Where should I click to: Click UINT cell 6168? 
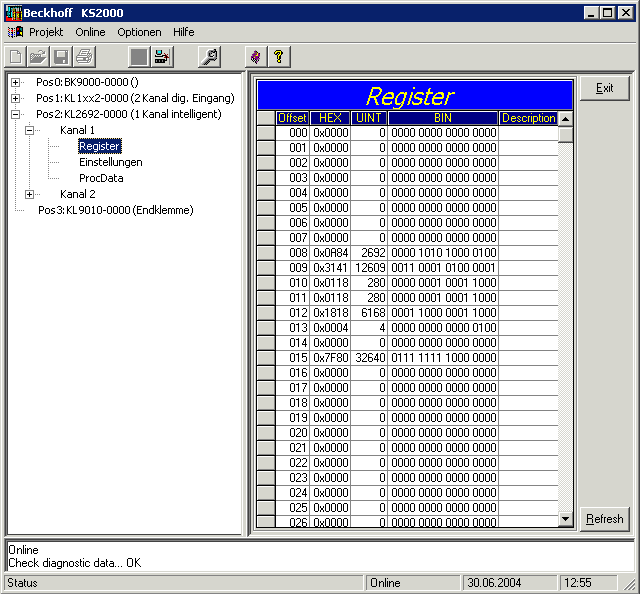(x=369, y=313)
